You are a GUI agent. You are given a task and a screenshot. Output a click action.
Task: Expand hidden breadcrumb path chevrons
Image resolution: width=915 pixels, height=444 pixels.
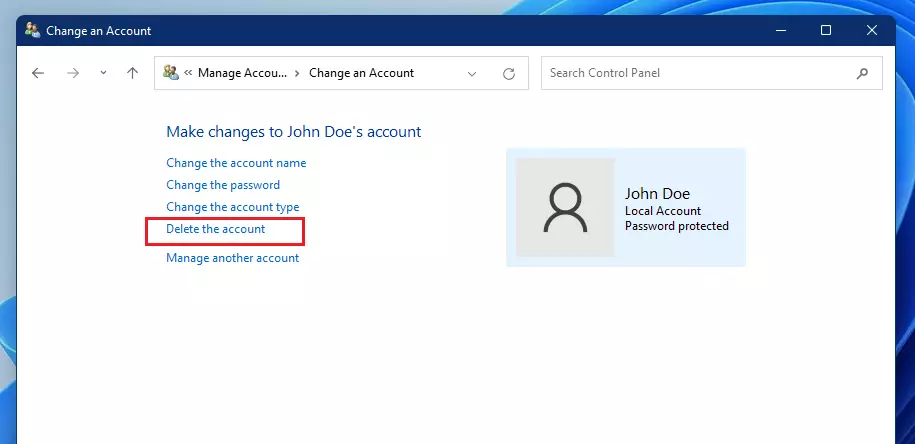click(x=188, y=73)
